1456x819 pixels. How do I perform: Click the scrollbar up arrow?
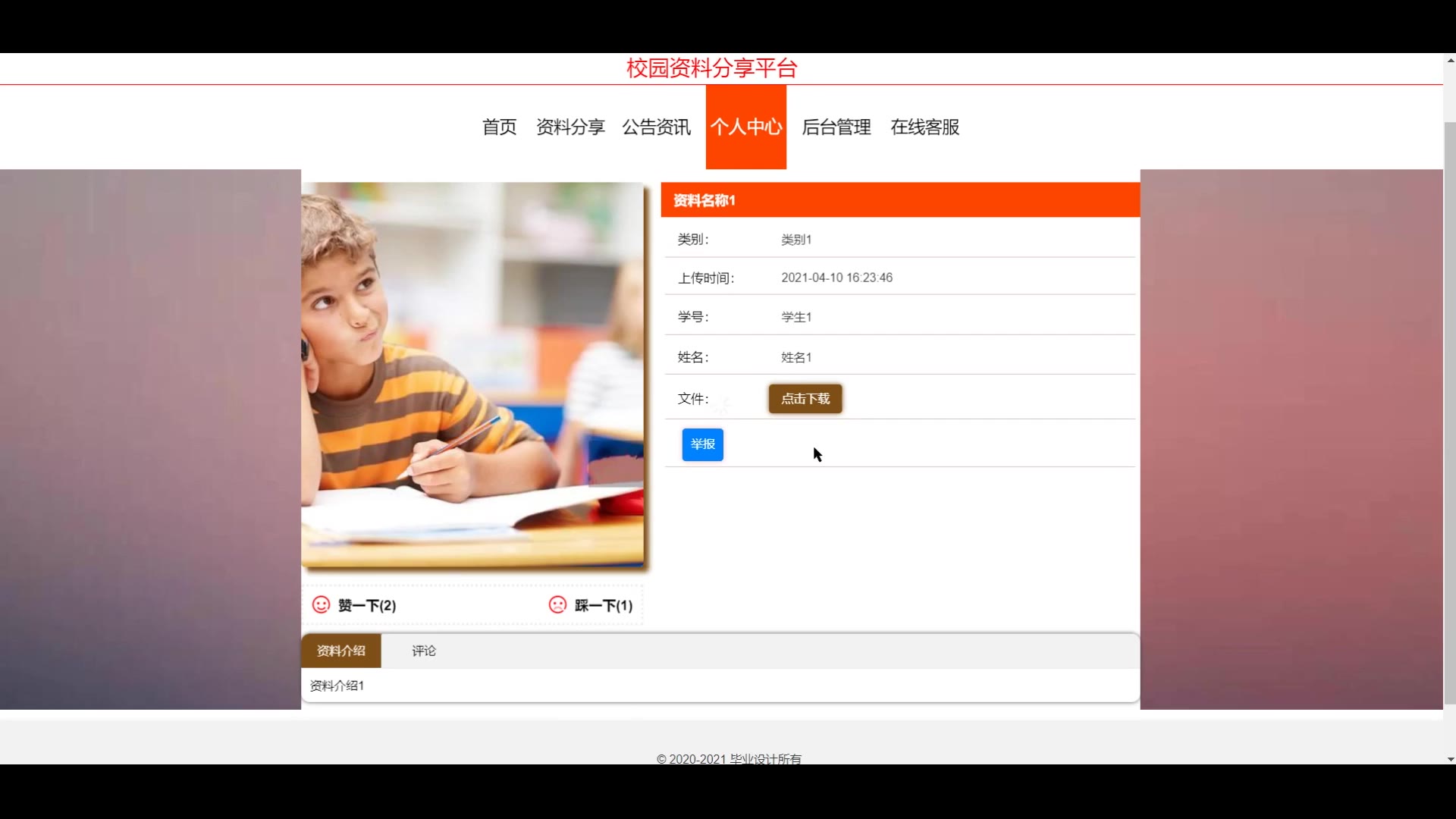(1450, 60)
